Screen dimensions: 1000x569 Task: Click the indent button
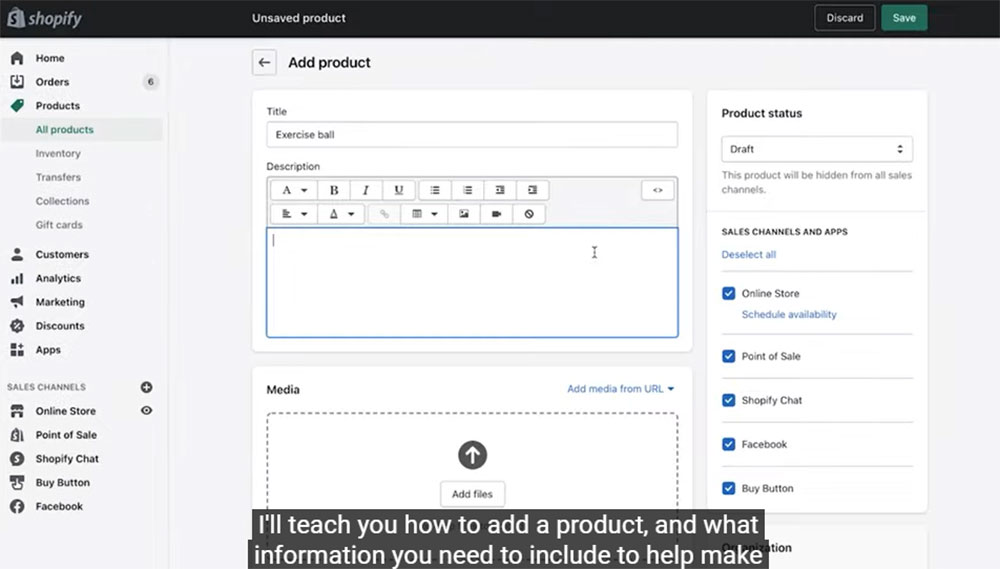[x=533, y=190]
